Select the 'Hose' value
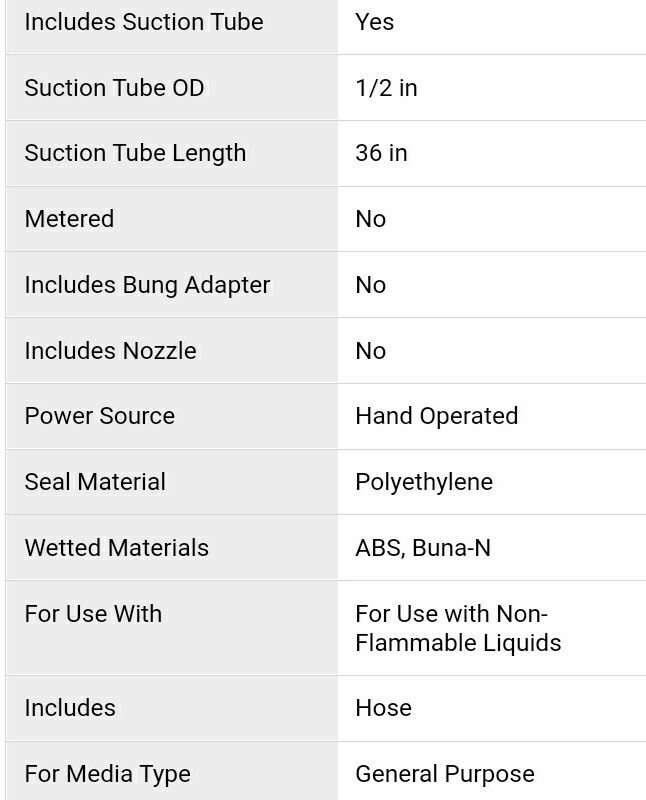646x800 pixels. (383, 708)
